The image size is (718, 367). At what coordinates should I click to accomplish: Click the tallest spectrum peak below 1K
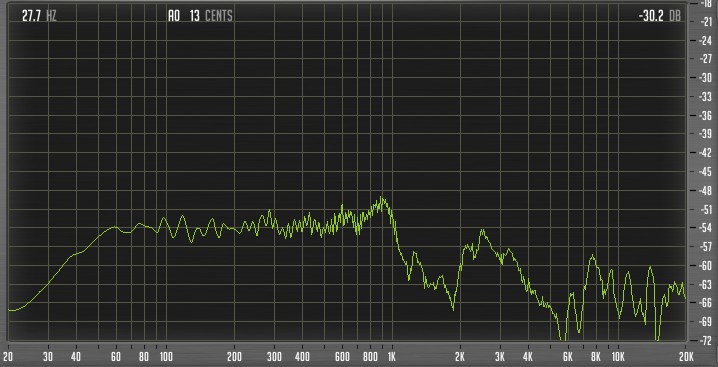(x=382, y=198)
